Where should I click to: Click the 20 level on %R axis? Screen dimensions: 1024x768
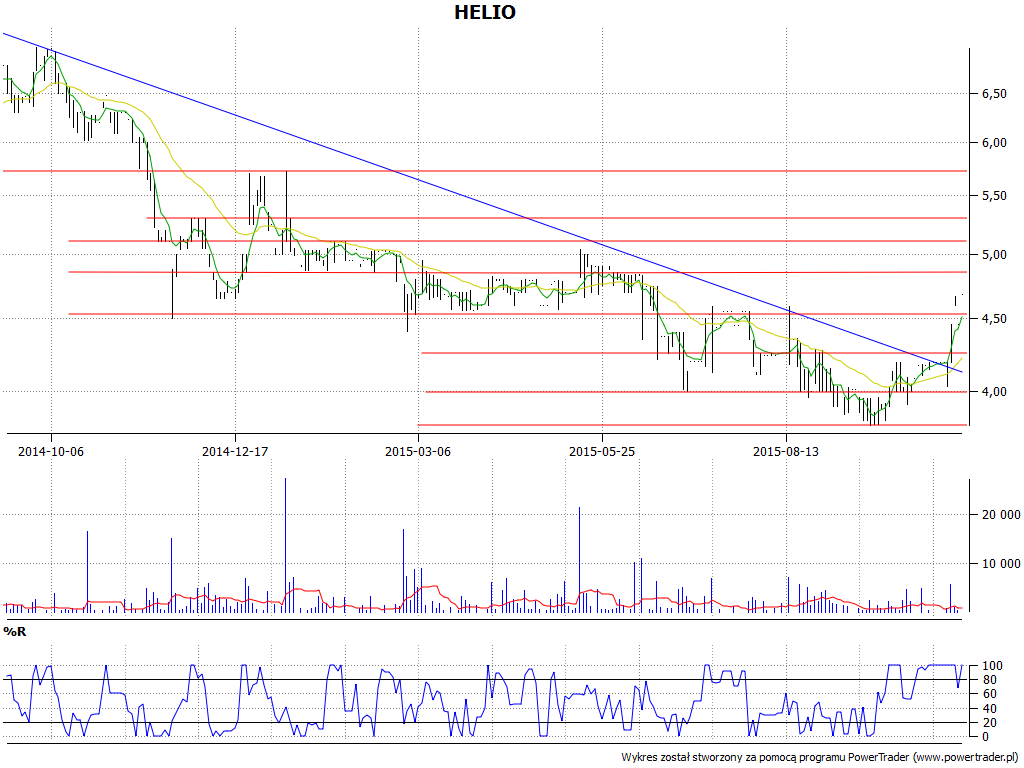[989, 723]
